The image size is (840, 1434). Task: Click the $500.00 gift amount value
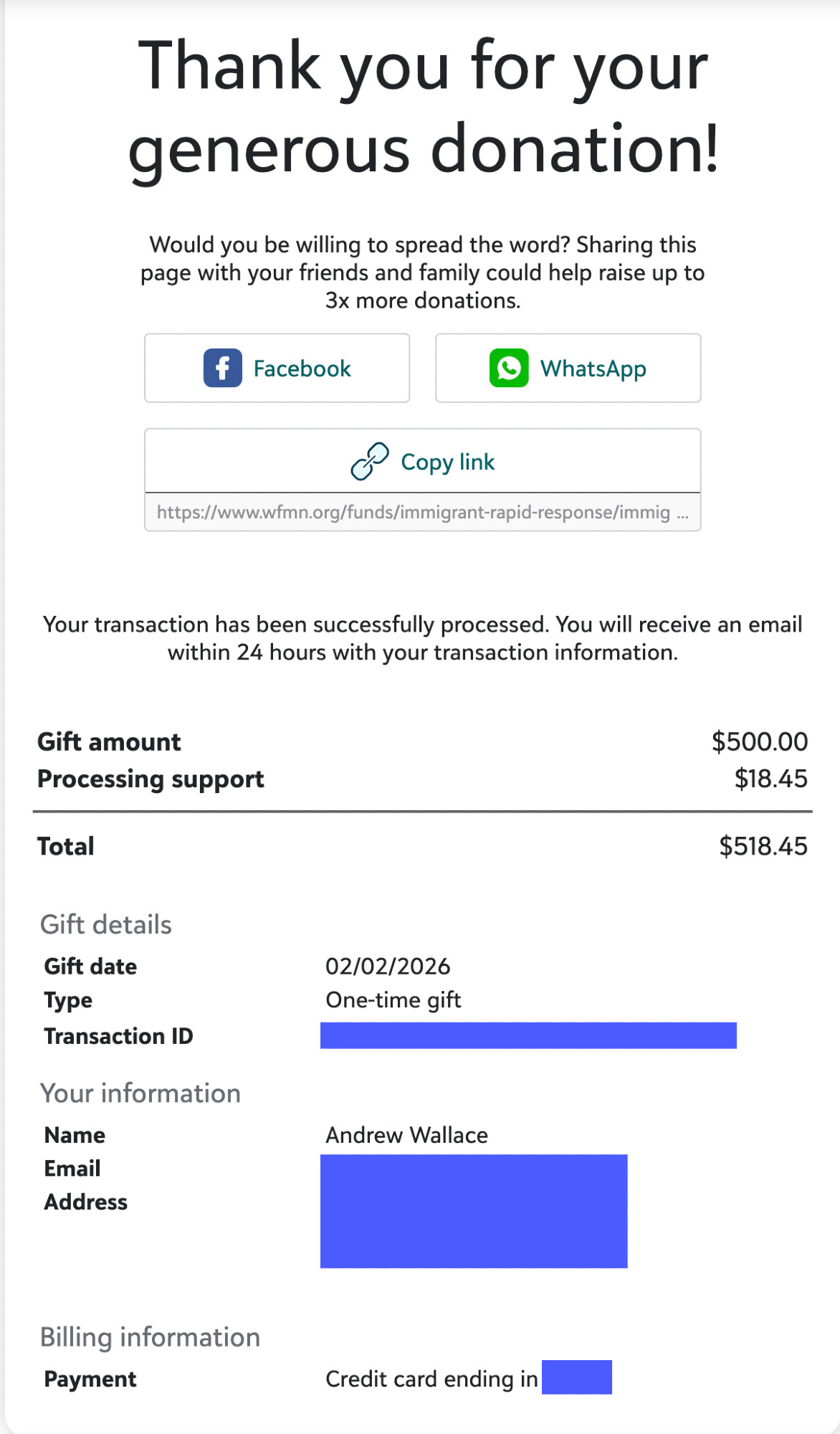click(x=759, y=741)
